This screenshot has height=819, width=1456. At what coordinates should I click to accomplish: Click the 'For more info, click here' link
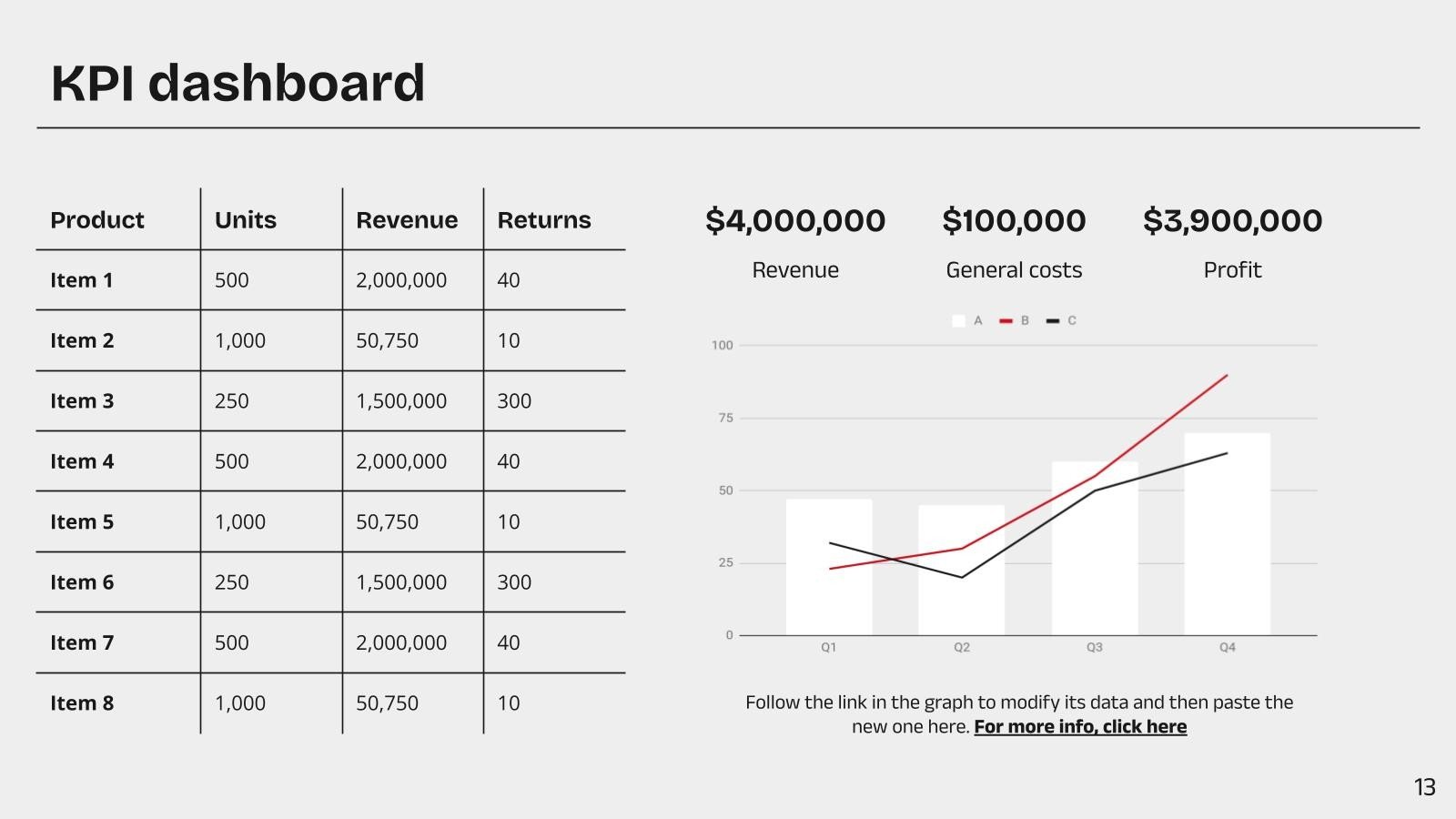coord(1080,727)
